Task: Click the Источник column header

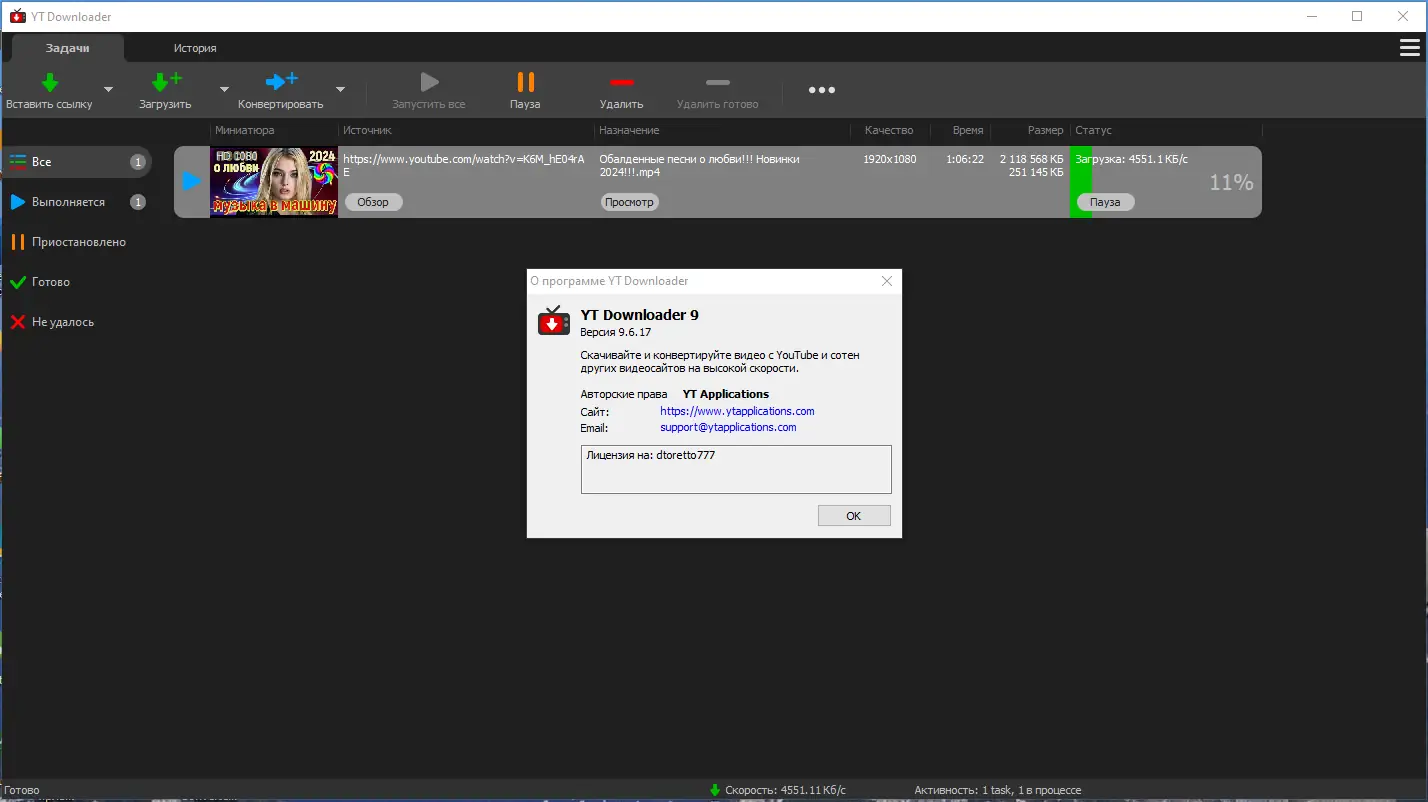Action: click(367, 130)
